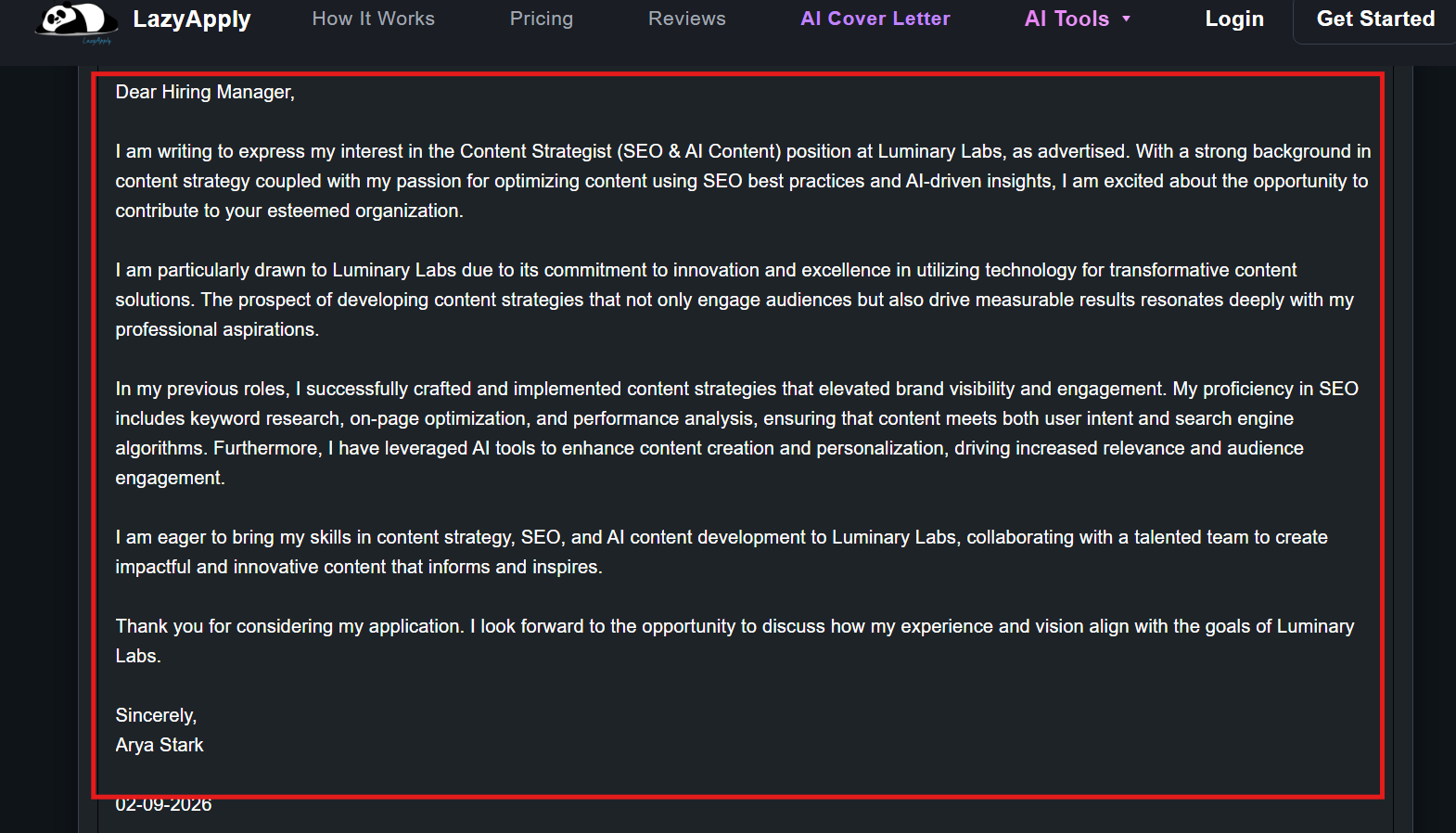Open the How It Works page
The image size is (1456, 833).
(x=373, y=19)
